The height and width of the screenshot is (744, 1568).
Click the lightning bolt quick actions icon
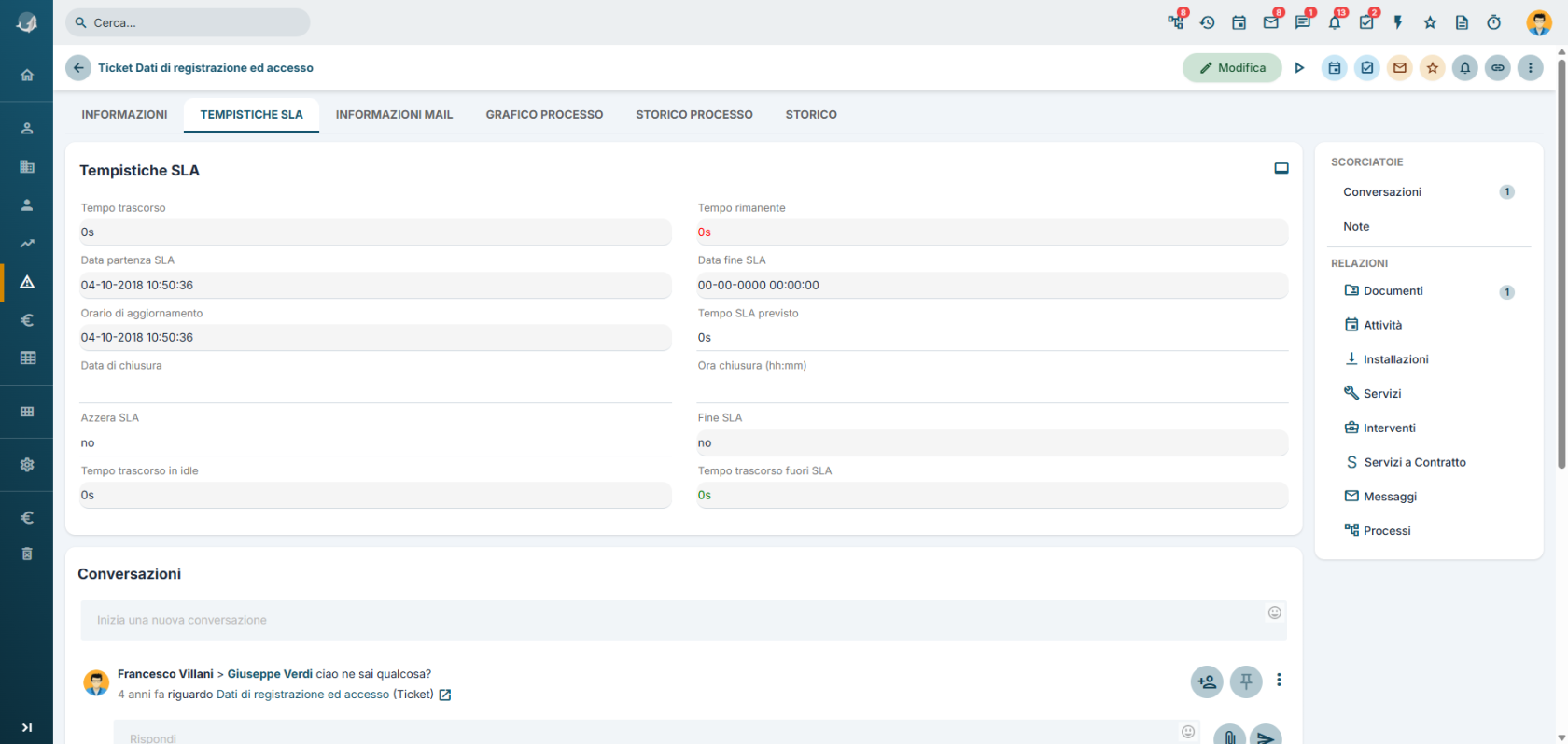tap(1398, 22)
